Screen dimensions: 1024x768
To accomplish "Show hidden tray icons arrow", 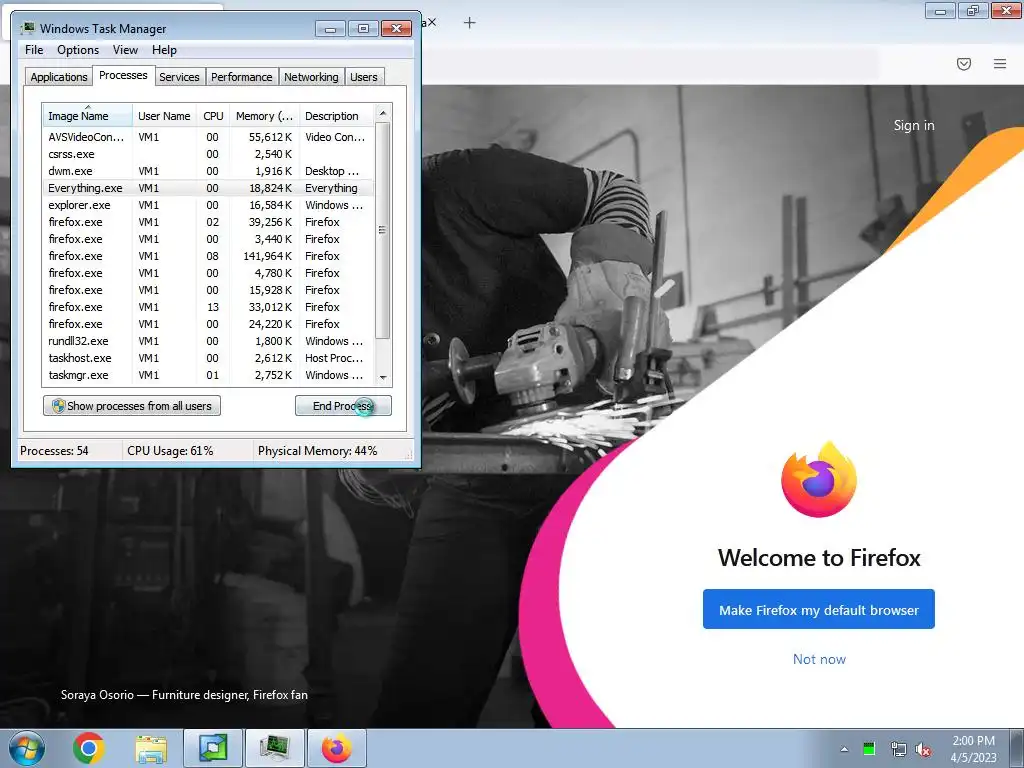I will click(x=844, y=749).
